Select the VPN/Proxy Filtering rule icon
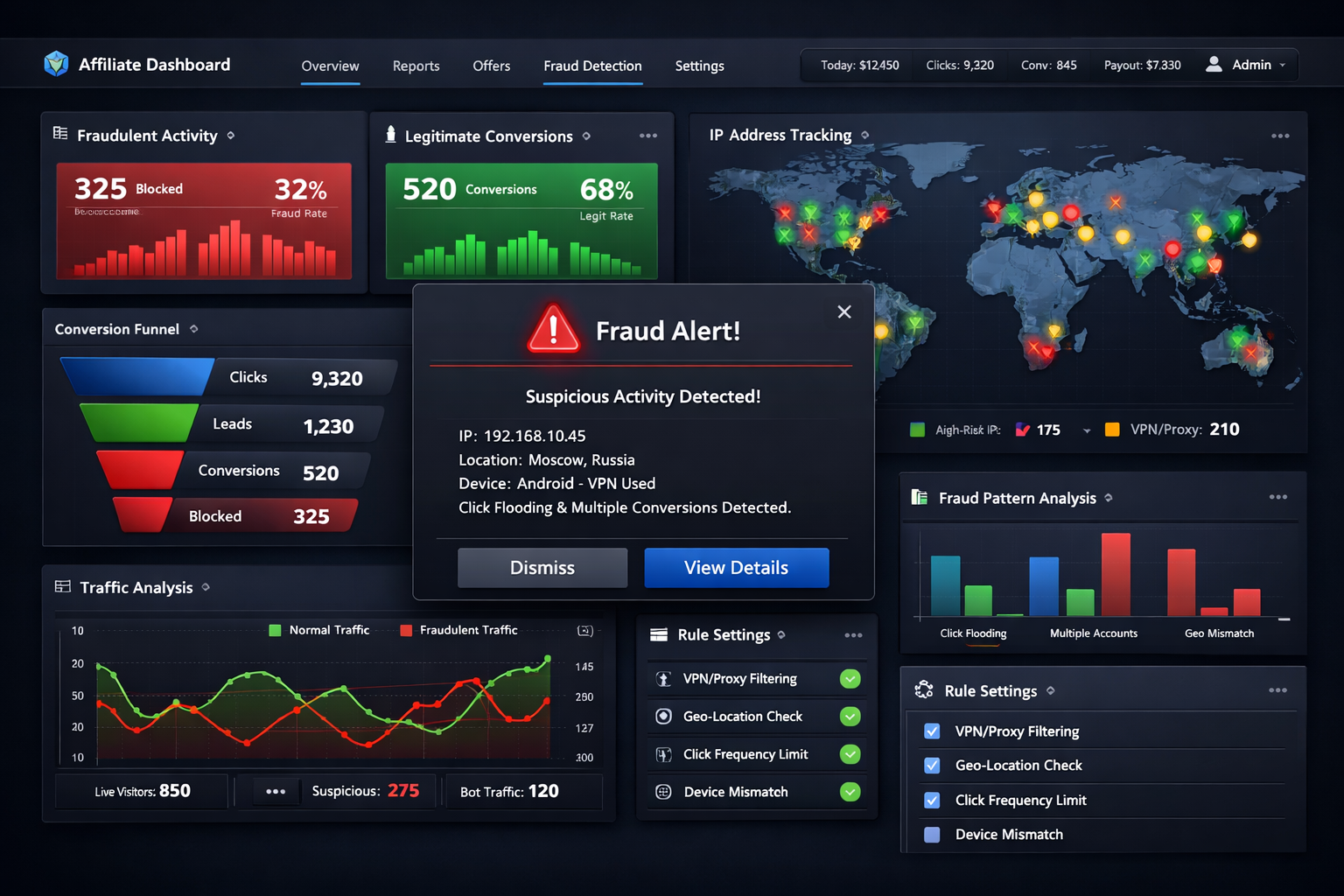 point(663,678)
